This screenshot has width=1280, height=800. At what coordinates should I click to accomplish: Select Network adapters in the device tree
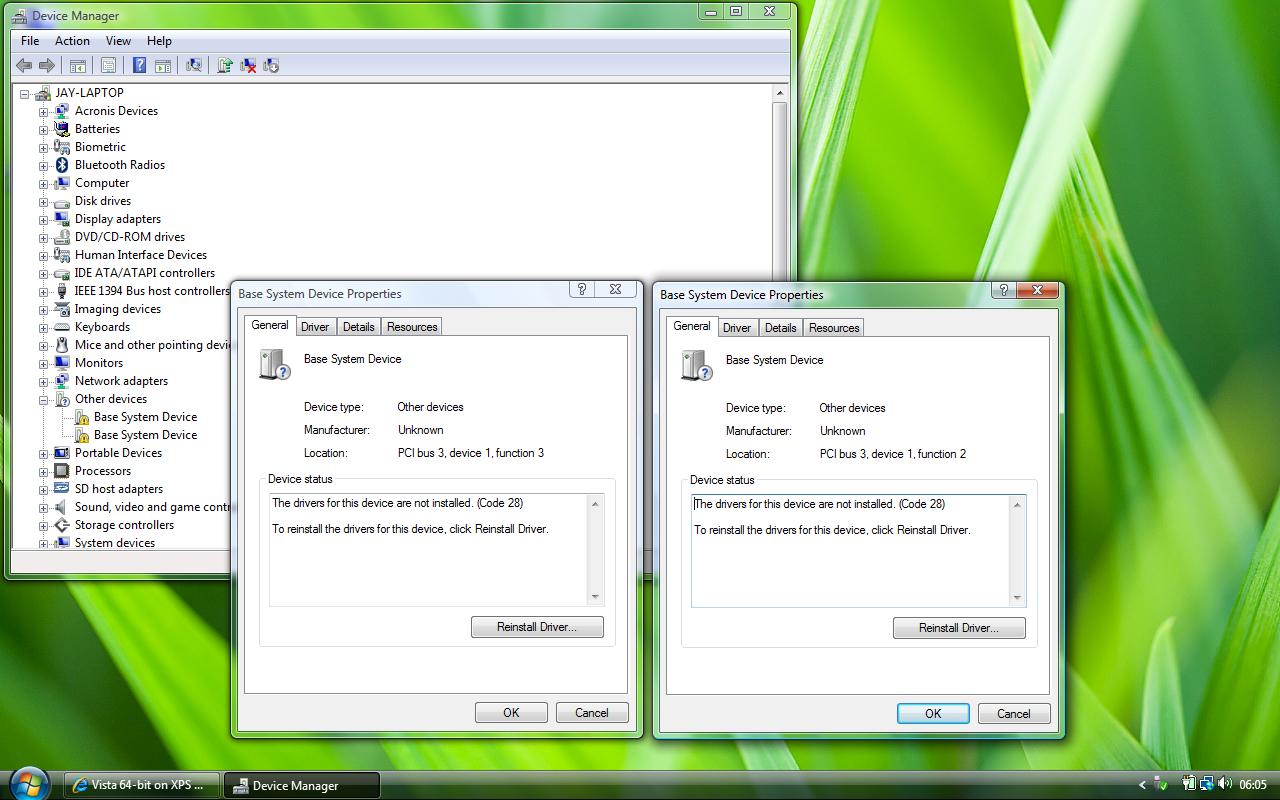pyautogui.click(x=121, y=381)
